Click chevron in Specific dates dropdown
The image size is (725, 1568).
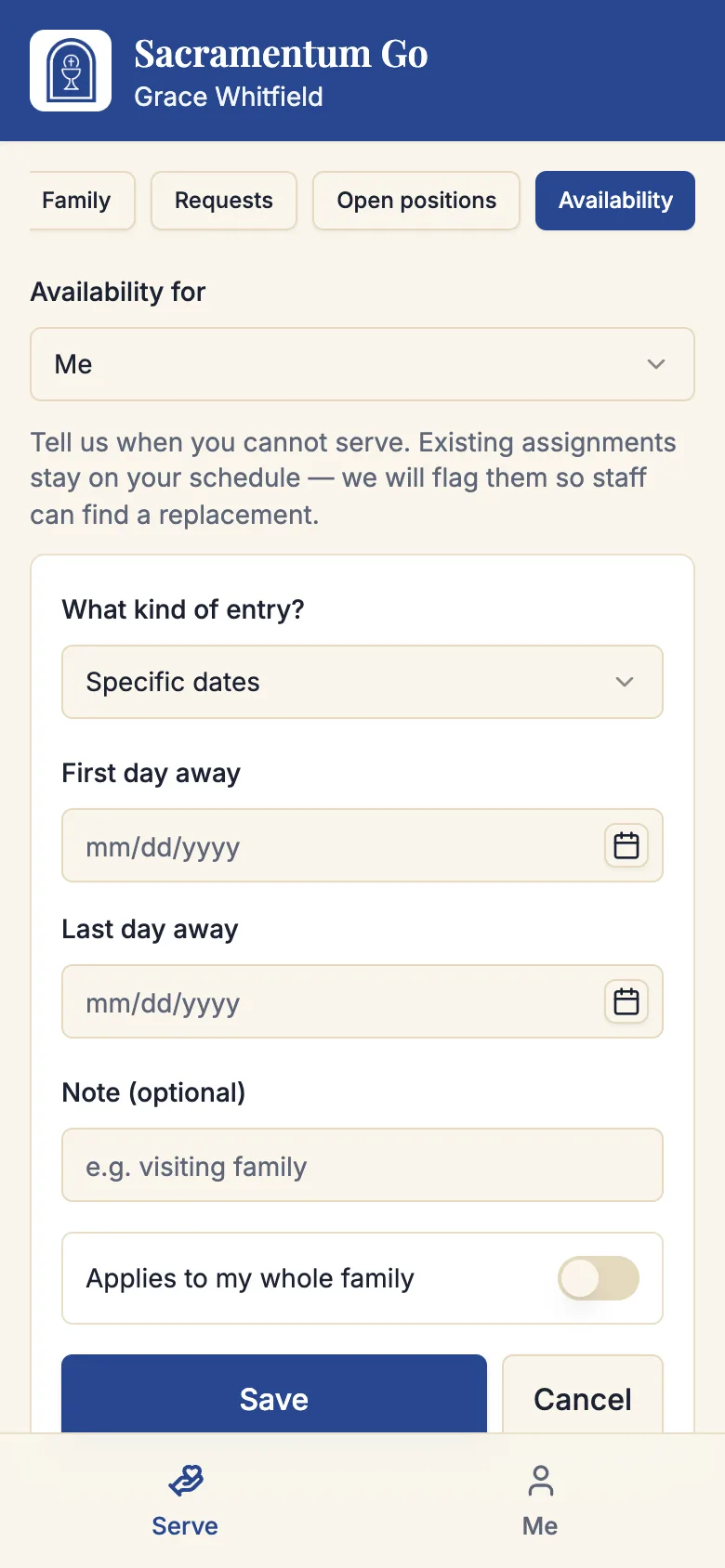click(x=625, y=682)
